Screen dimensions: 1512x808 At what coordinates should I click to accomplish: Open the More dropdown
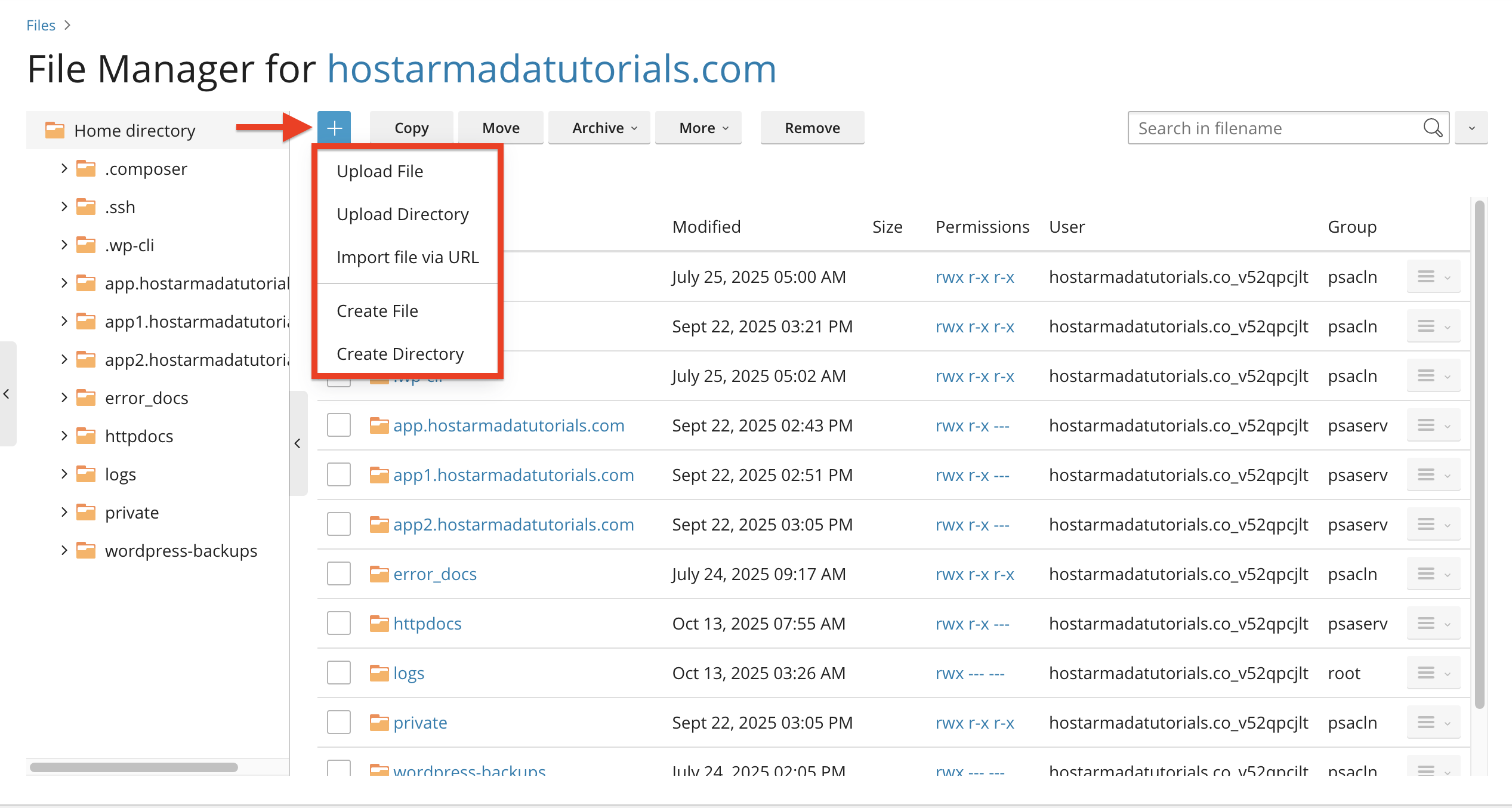[698, 128]
